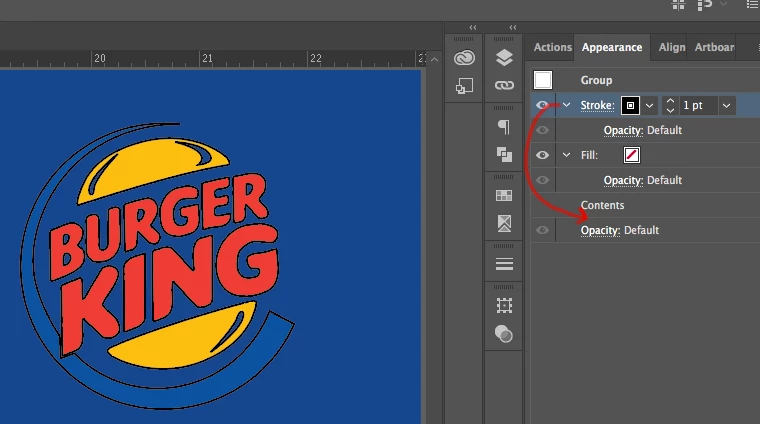Click the canvas scroll up arrow

click(x=434, y=60)
